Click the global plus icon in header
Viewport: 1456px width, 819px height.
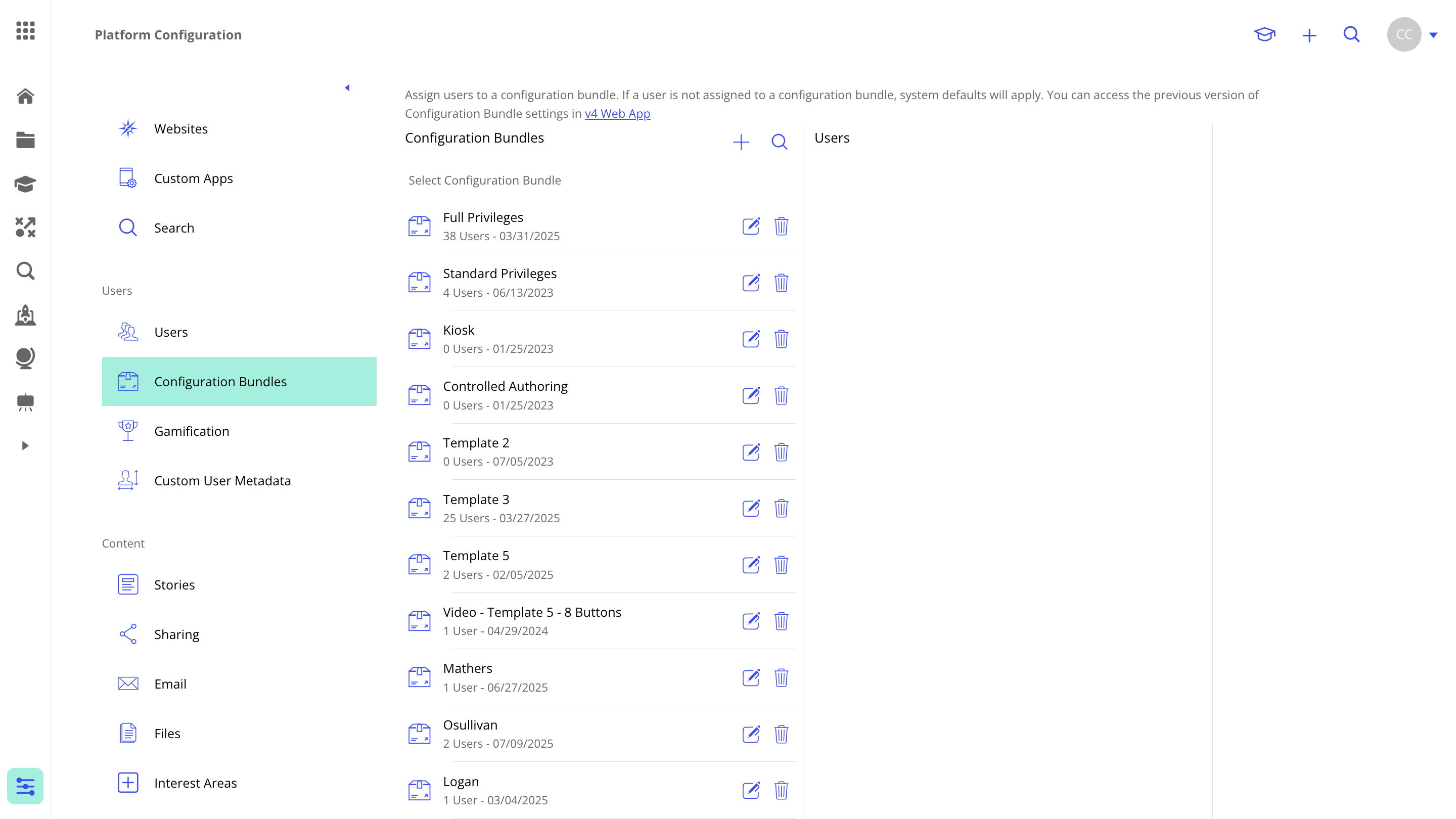point(1309,35)
